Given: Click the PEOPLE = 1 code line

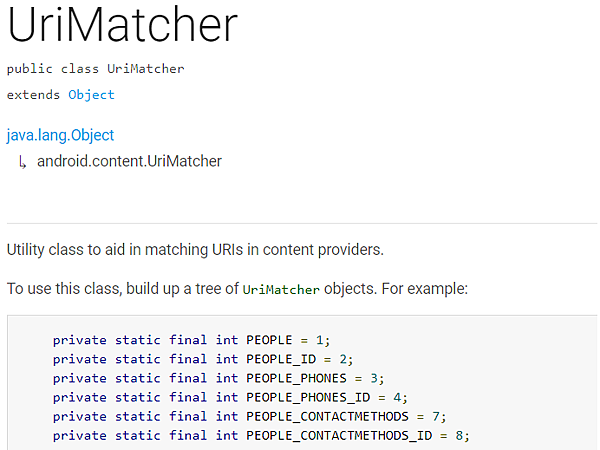Looking at the screenshot, I should point(191,340).
